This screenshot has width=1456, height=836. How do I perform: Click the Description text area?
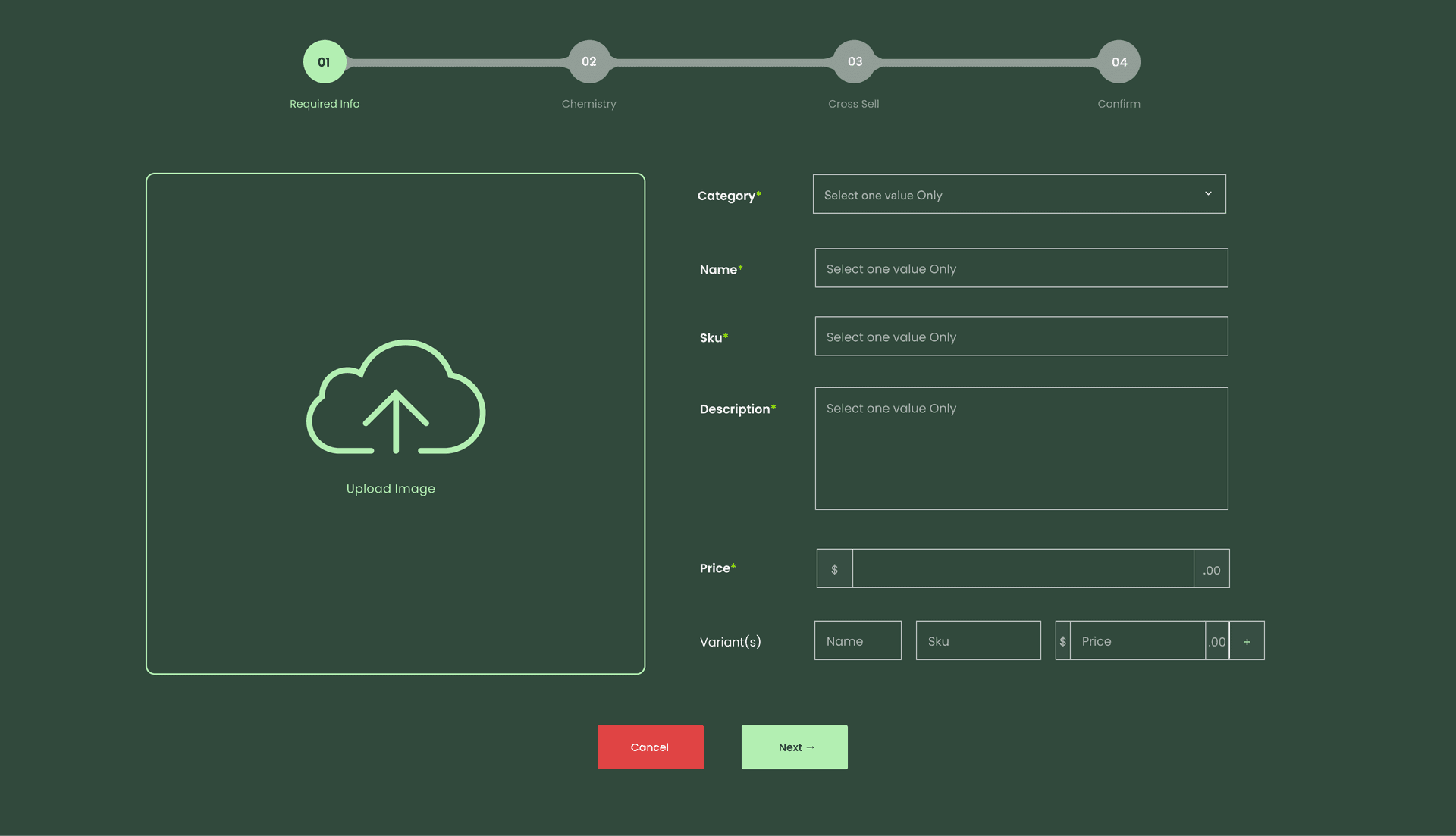point(1021,449)
